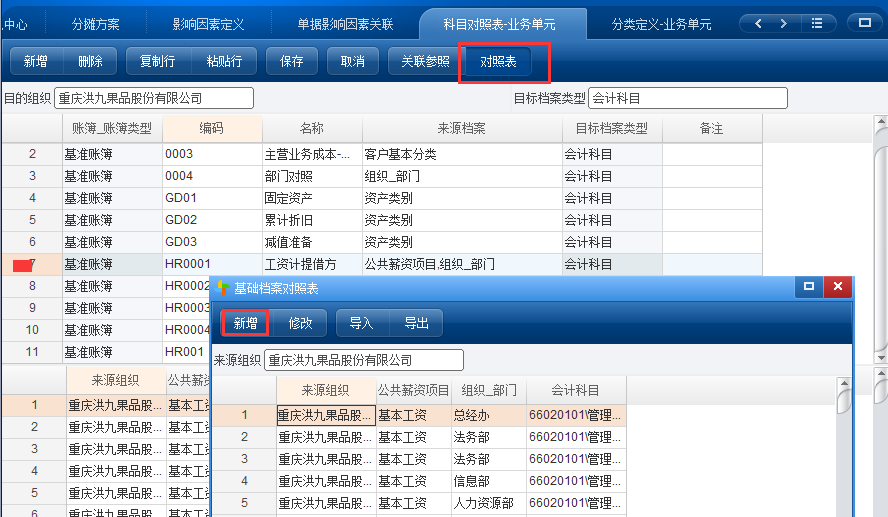Open the 单据影响因素关联 tab
The image size is (888, 517).
coord(345,24)
